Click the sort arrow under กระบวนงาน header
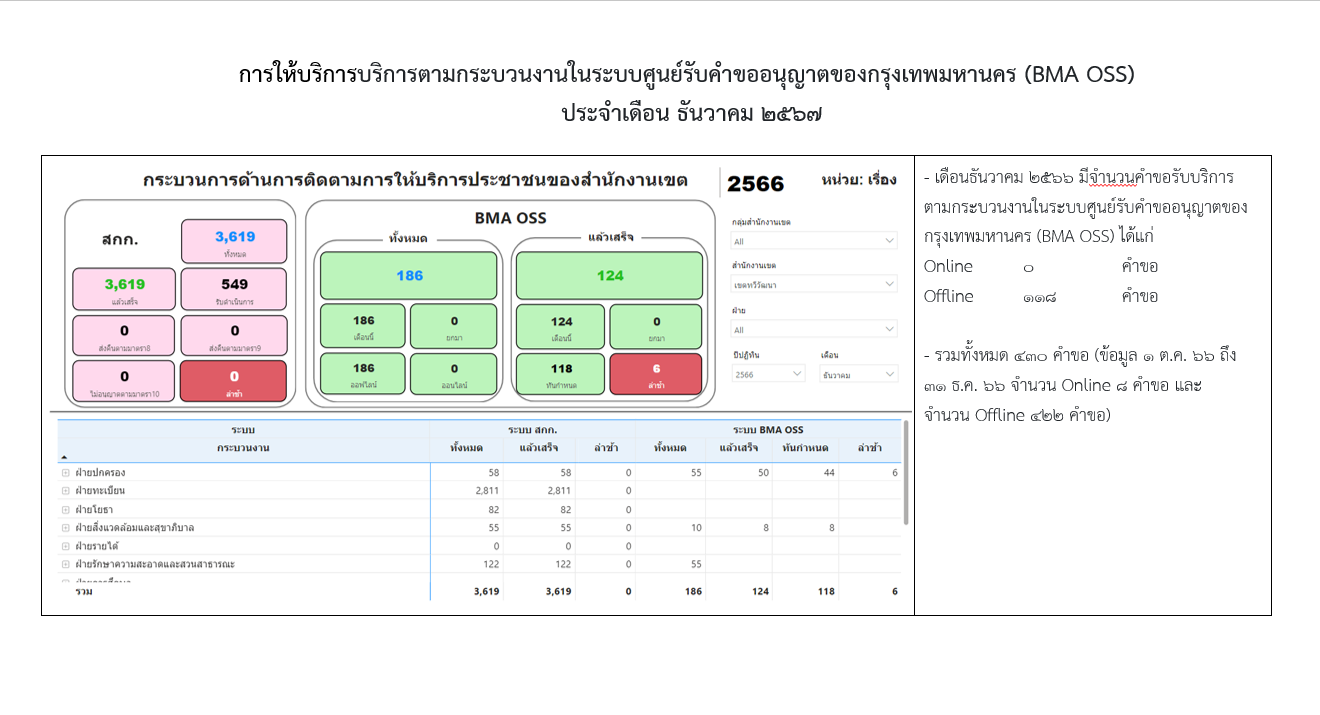This screenshot has width=1320, height=715. (65, 457)
